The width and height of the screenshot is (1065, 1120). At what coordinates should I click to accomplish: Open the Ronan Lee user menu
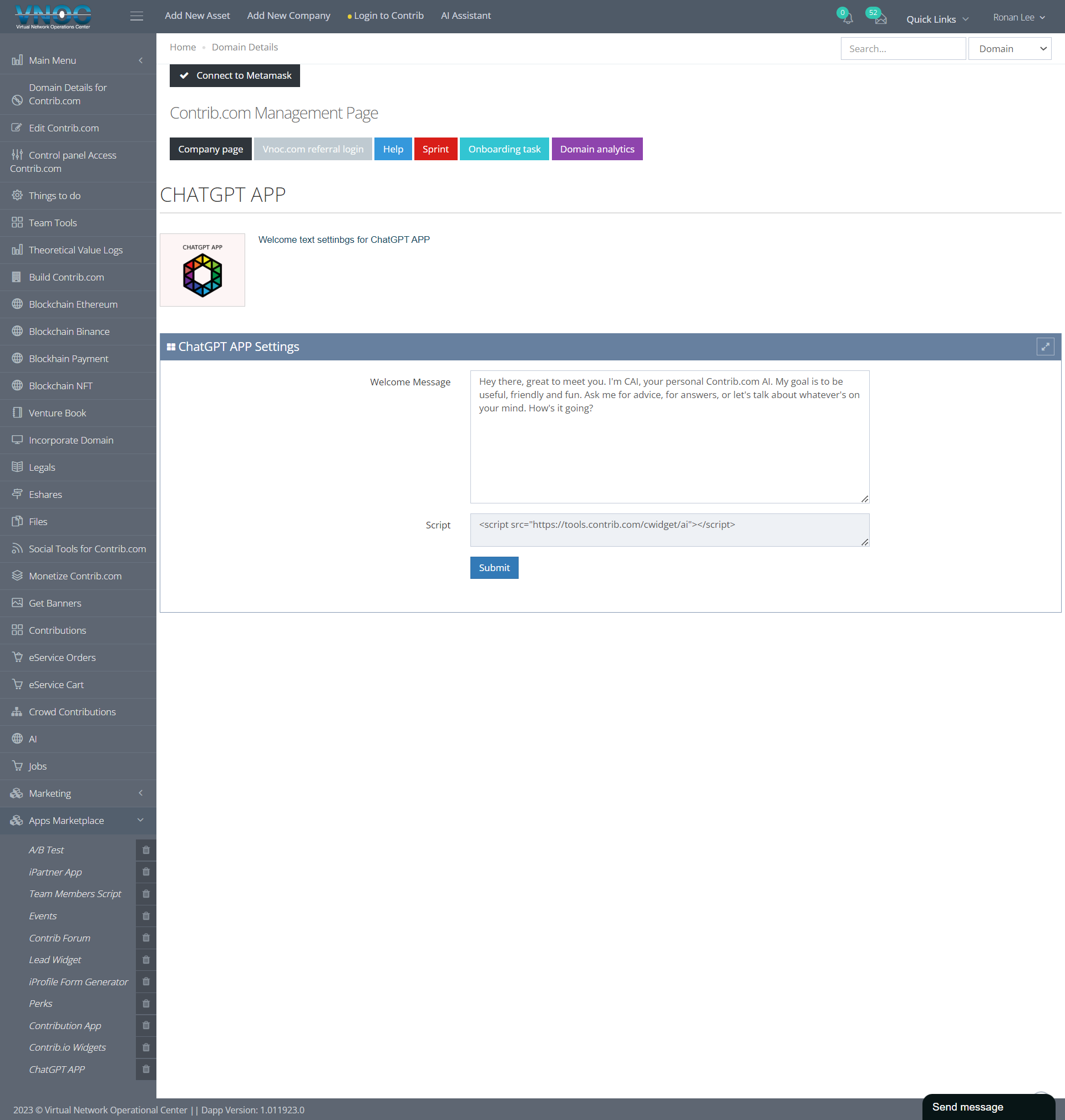coord(1018,17)
